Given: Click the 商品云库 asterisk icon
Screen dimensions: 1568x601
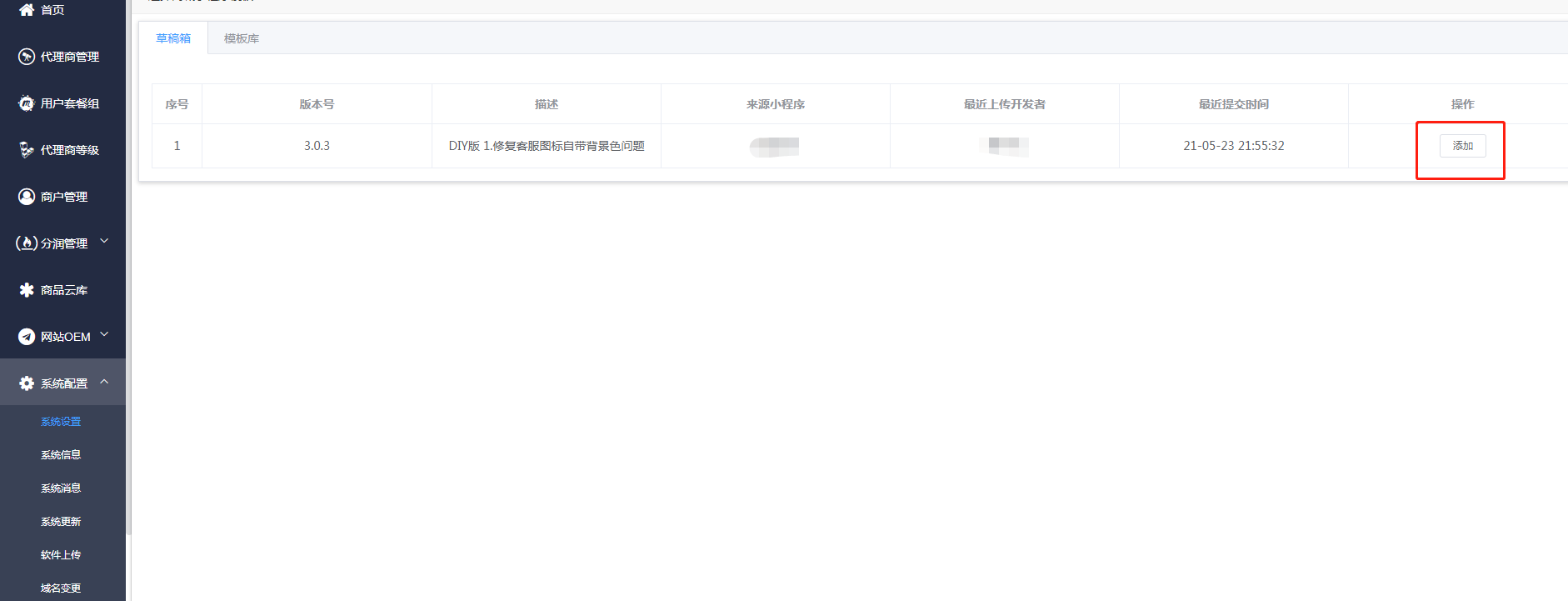Looking at the screenshot, I should pos(27,290).
